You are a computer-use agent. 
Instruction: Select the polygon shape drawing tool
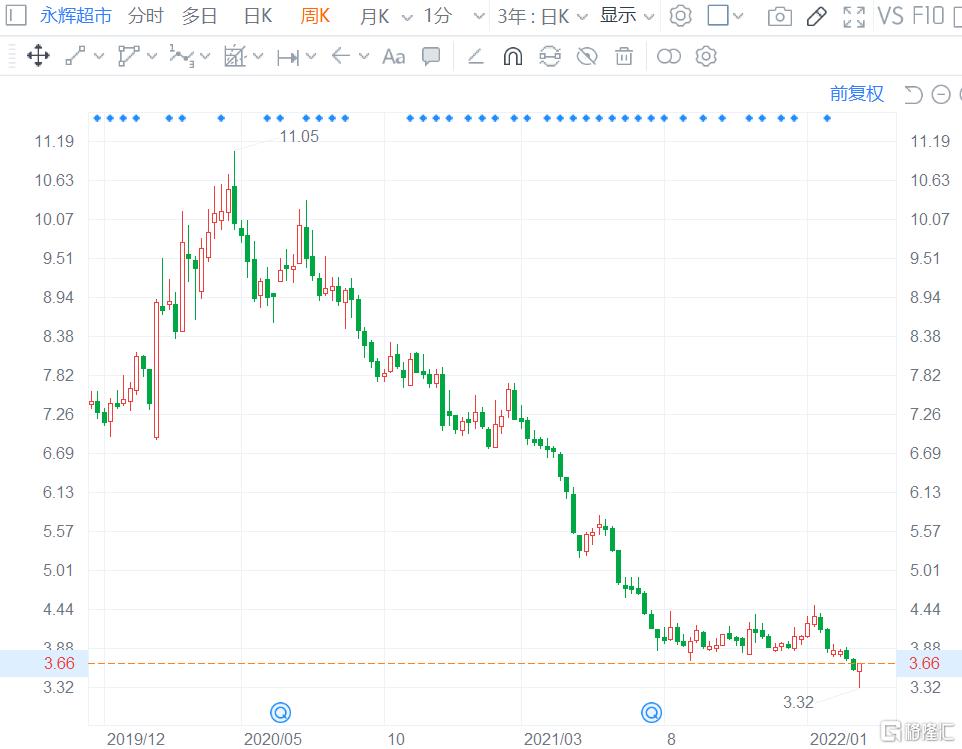click(128, 56)
